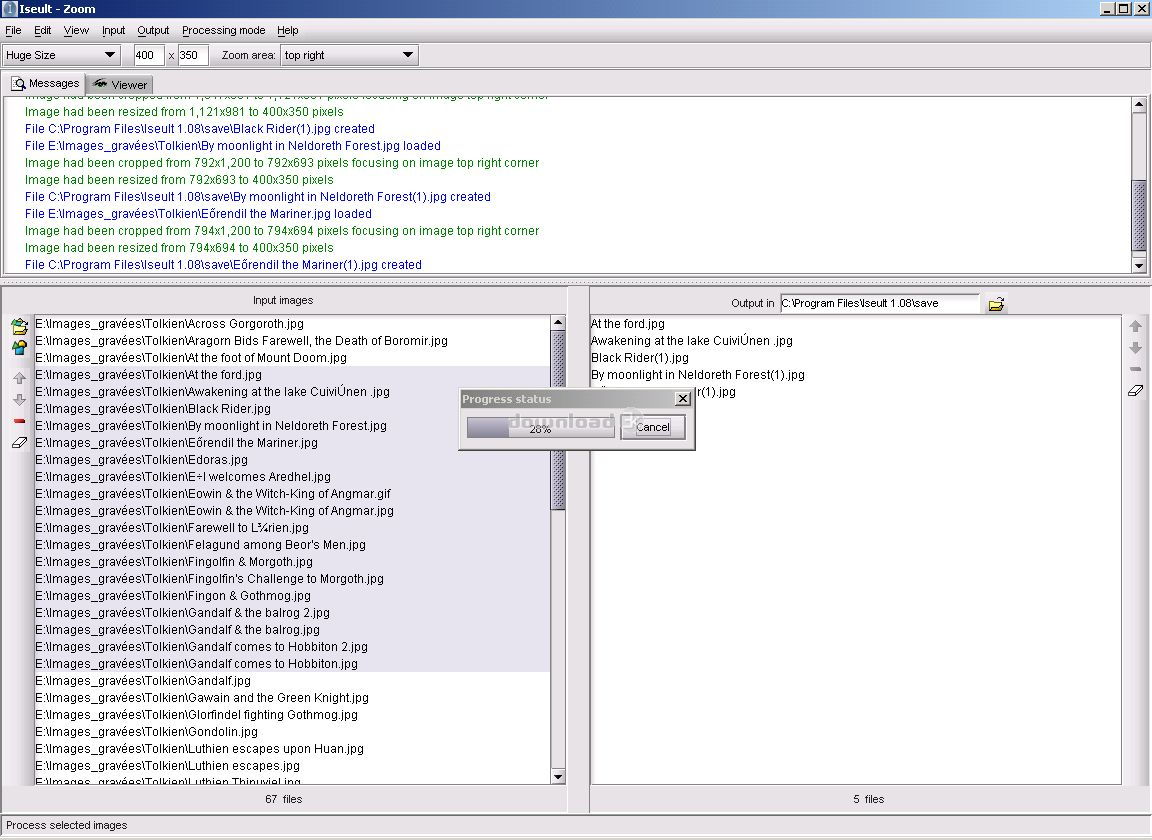The width and height of the screenshot is (1152, 840).
Task: Browse for output folder with folder icon
Action: point(996,304)
